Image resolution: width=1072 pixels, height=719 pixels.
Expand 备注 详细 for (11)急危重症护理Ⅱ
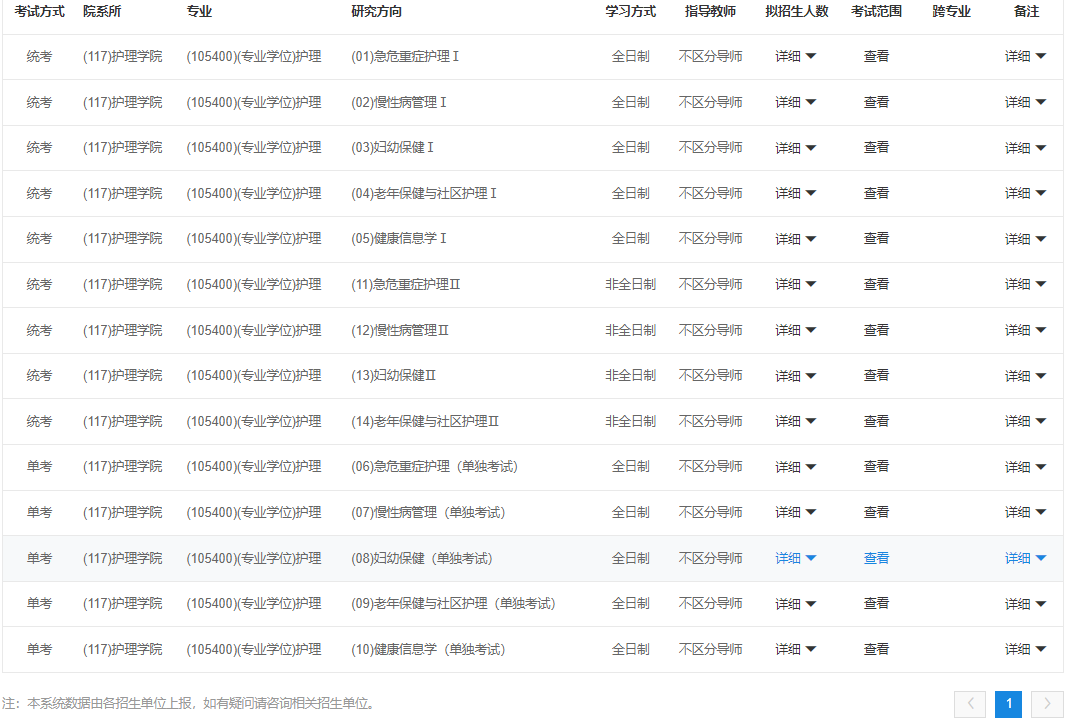click(1025, 284)
